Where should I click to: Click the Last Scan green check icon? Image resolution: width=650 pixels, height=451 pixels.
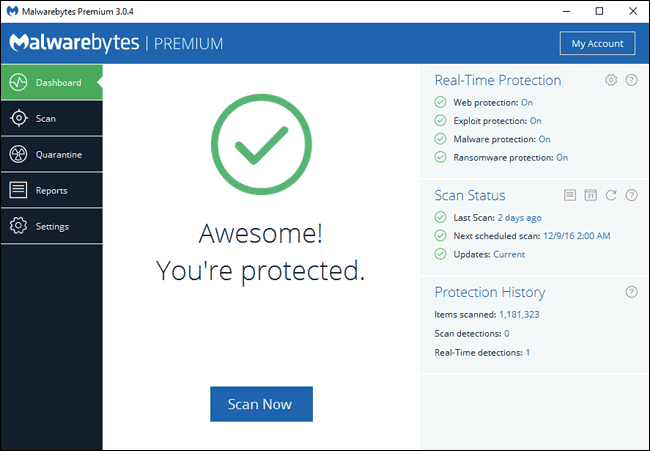click(x=440, y=217)
